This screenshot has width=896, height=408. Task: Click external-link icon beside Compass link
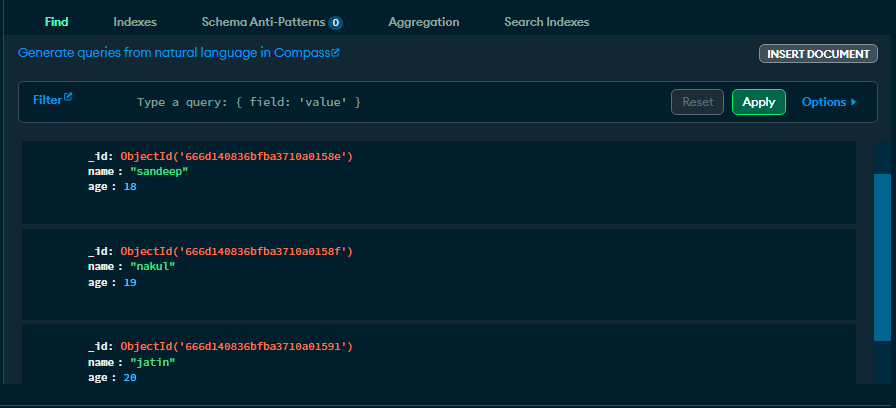(336, 52)
